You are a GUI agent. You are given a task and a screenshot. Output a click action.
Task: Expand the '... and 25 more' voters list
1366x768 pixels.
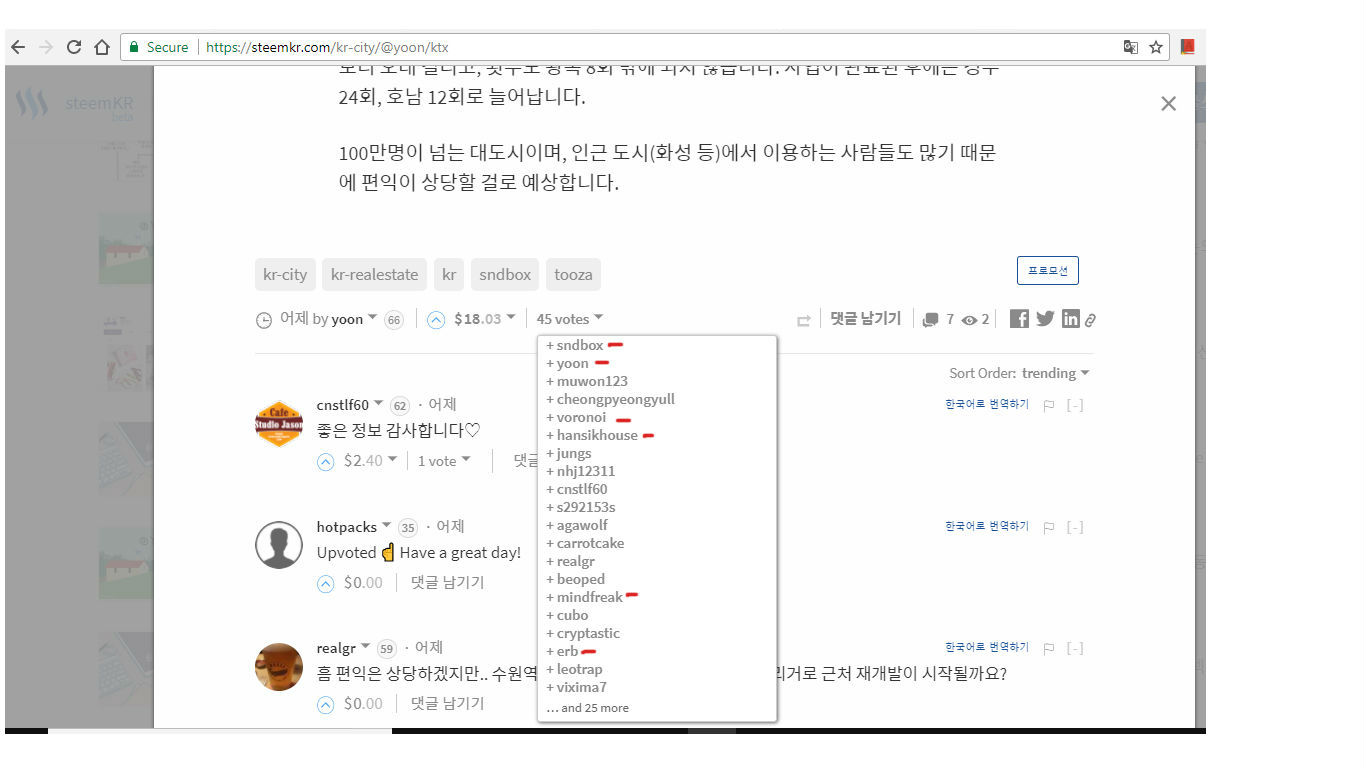point(587,707)
